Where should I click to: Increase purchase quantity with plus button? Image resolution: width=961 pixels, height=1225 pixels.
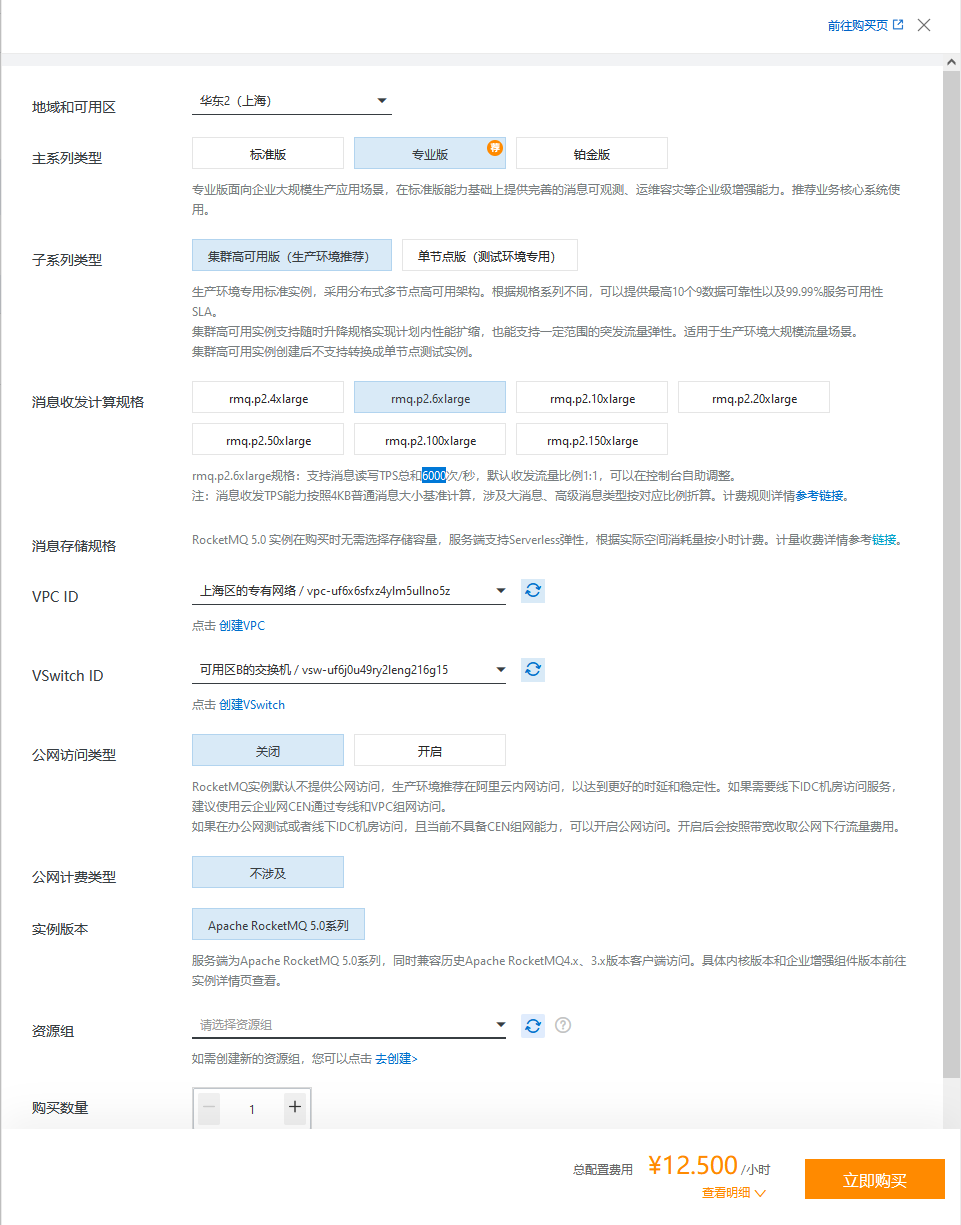click(294, 1108)
